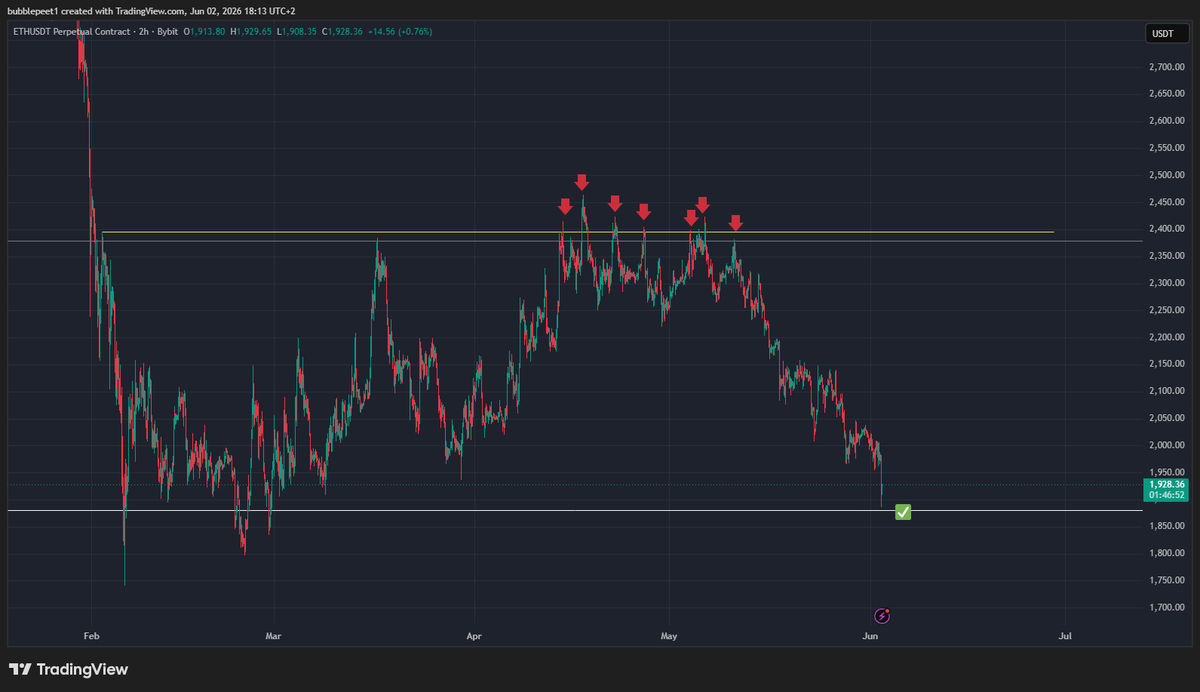Click the 2,300.00 price axis label
Screen dimensions: 1200x692
click(x=1167, y=283)
